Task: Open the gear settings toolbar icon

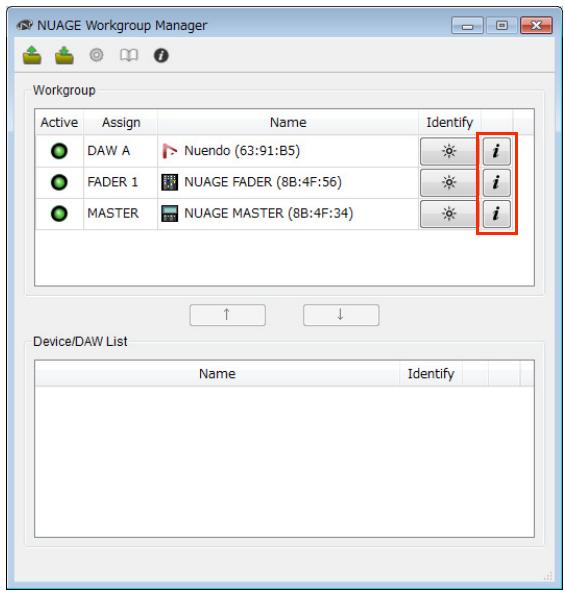Action: (x=96, y=55)
